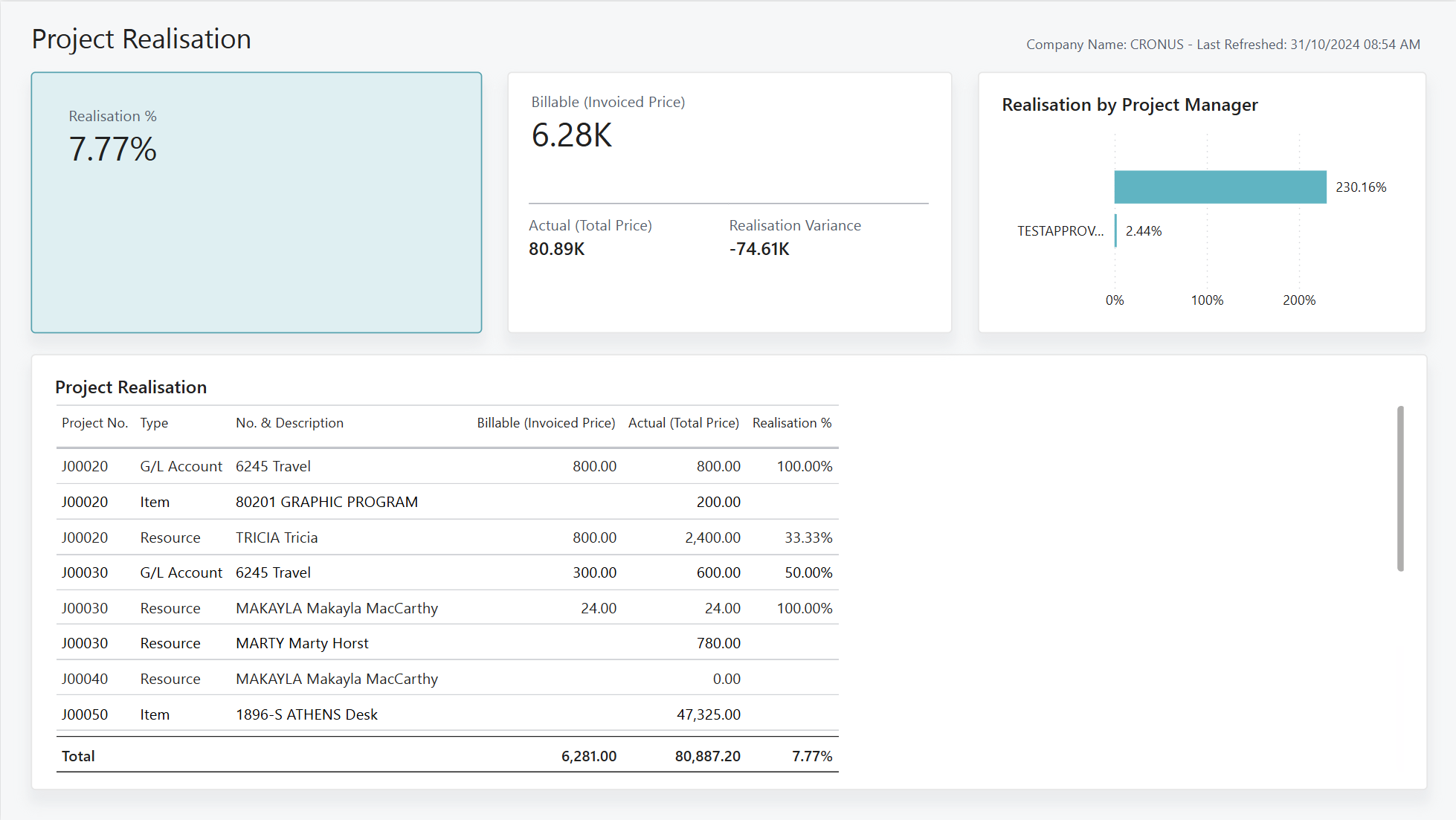This screenshot has height=820, width=1456.
Task: Click the J00040 project number cell
Action: point(85,679)
